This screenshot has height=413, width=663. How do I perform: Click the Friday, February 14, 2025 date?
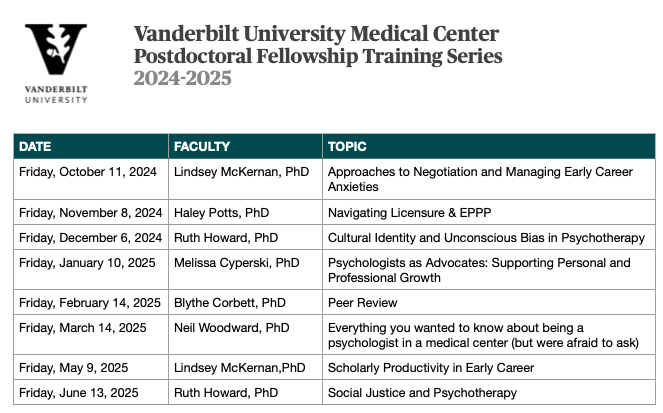(90, 302)
